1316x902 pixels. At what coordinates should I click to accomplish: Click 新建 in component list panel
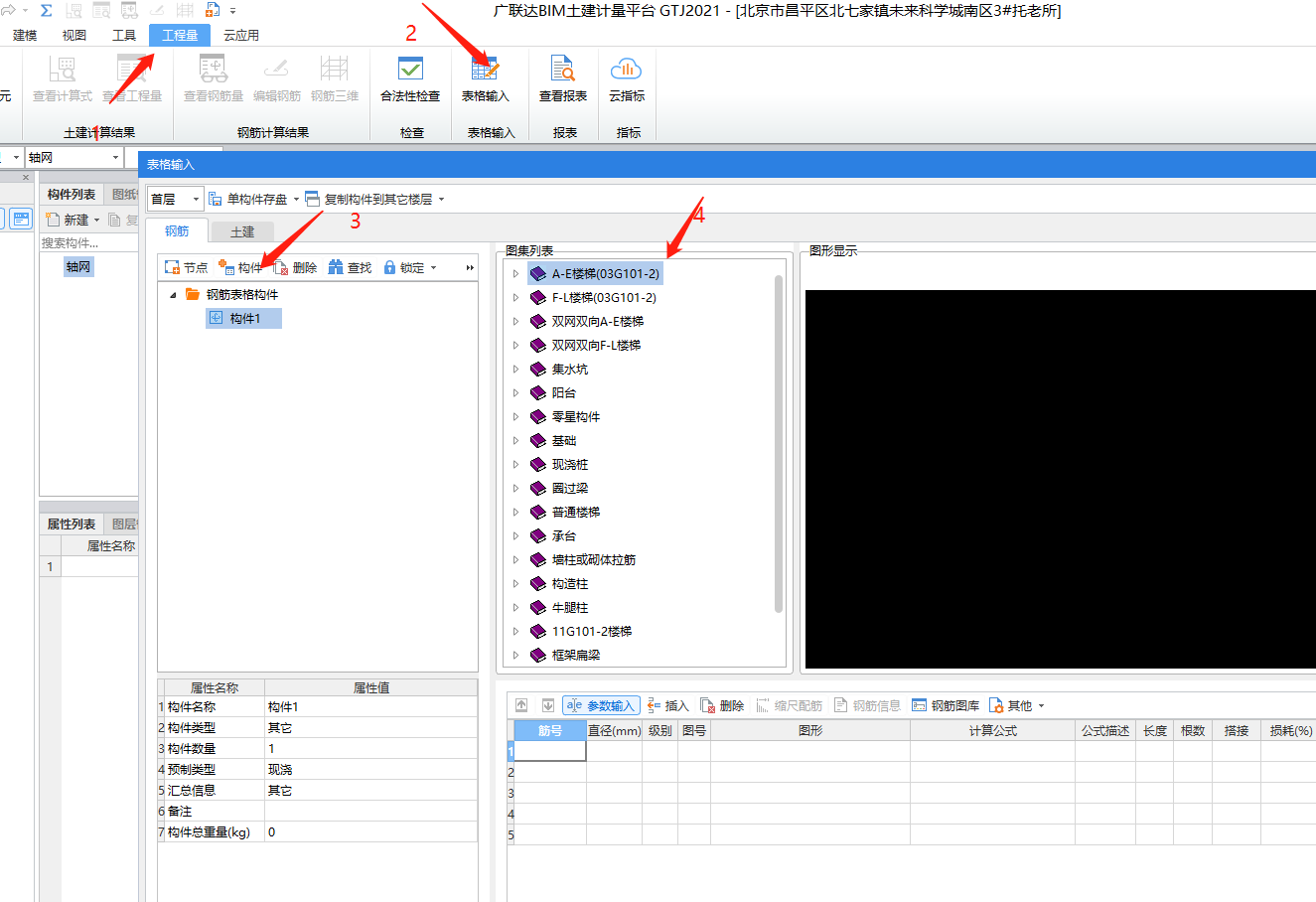tap(68, 220)
